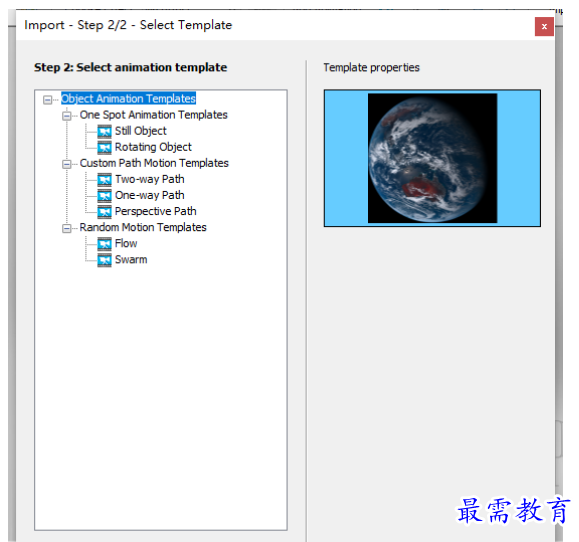Collapse the Custom Path Motion Templates group

[66, 164]
